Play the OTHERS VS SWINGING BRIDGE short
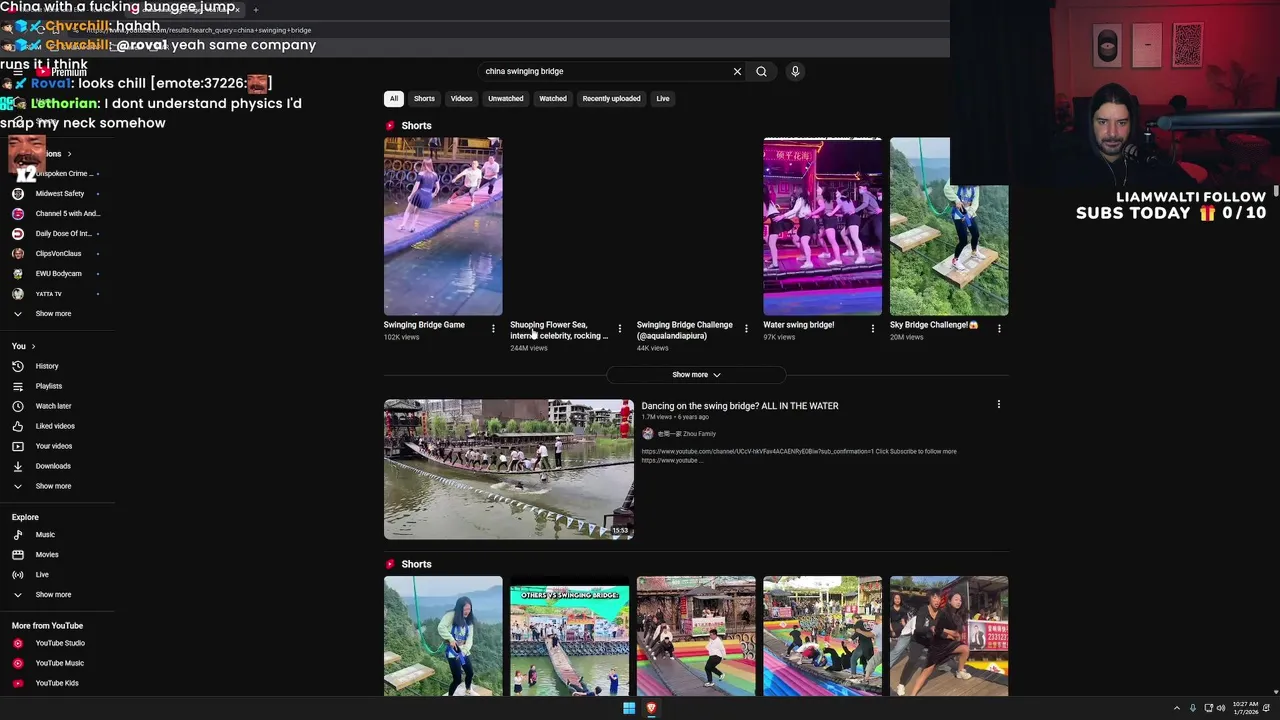The width and height of the screenshot is (1280, 720). coord(569,636)
